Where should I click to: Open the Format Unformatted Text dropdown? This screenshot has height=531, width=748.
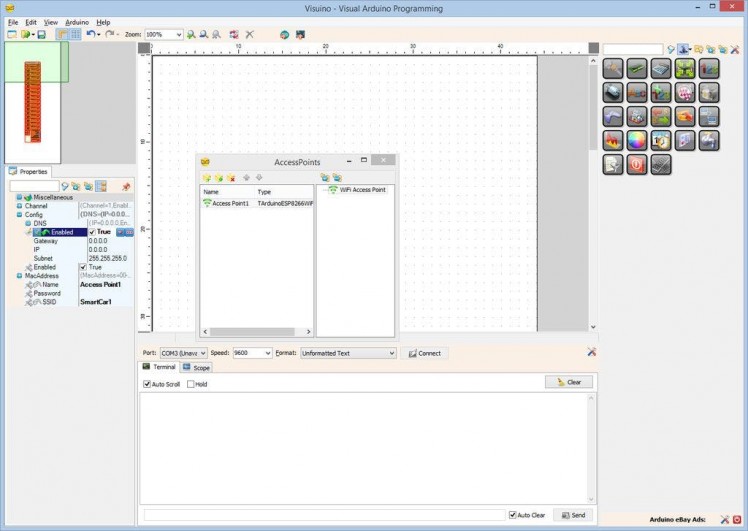(x=391, y=353)
